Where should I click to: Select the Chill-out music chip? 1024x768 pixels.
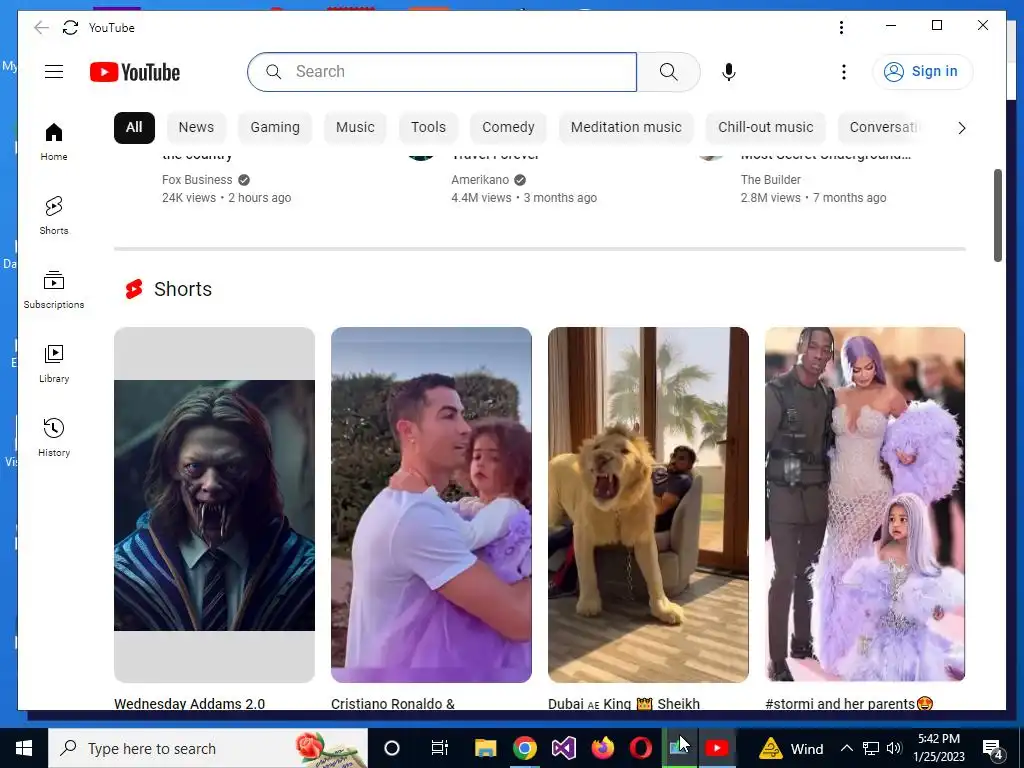(765, 127)
